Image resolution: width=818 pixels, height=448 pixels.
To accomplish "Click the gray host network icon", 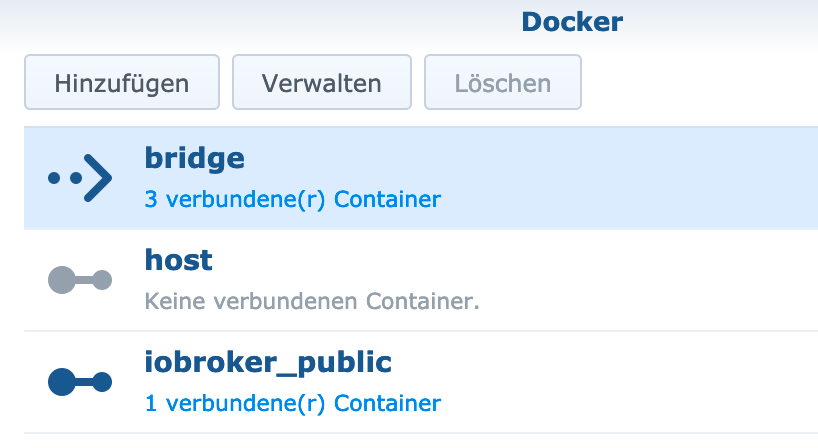I will pos(80,280).
